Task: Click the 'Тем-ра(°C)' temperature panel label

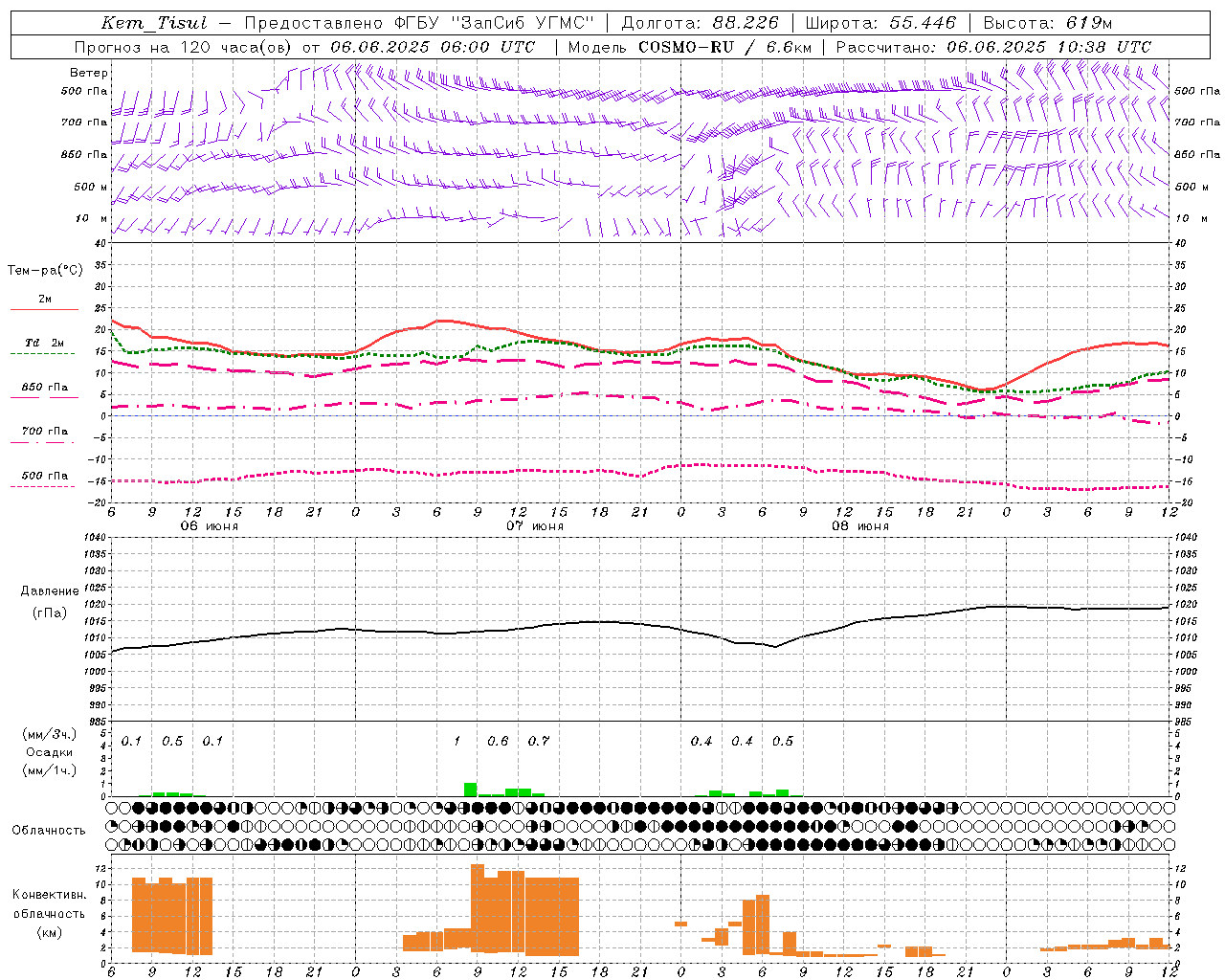Action: (x=45, y=270)
